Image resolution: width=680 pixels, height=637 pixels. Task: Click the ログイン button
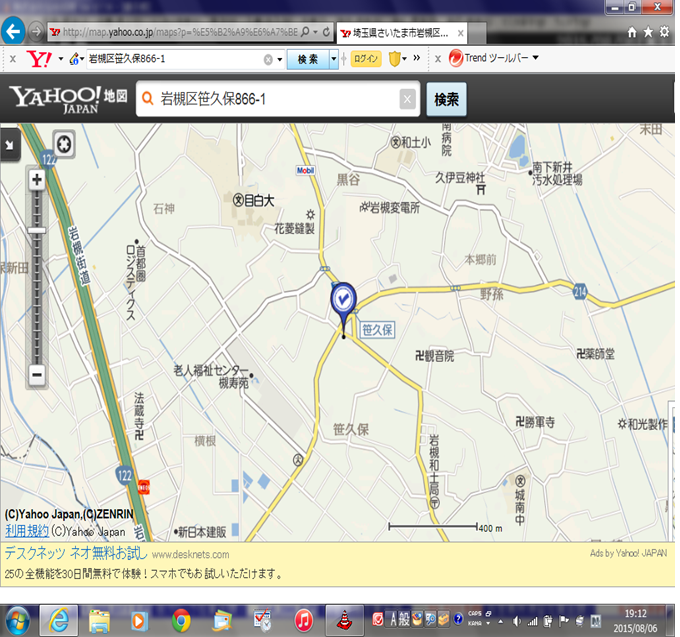366,59
